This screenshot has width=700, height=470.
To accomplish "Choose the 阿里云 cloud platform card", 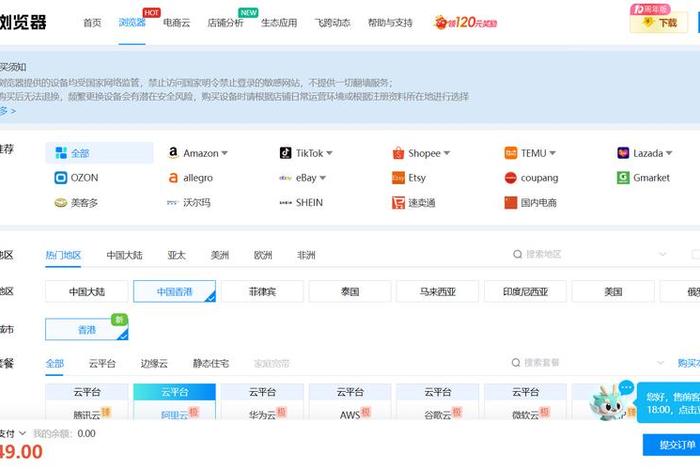I will 175,402.
